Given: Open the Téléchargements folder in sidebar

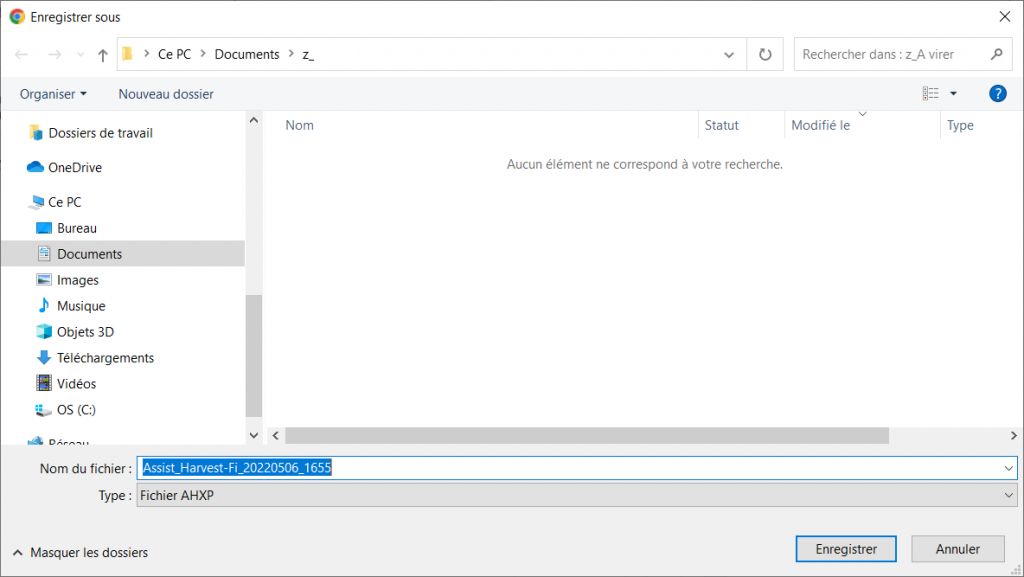Looking at the screenshot, I should [105, 358].
